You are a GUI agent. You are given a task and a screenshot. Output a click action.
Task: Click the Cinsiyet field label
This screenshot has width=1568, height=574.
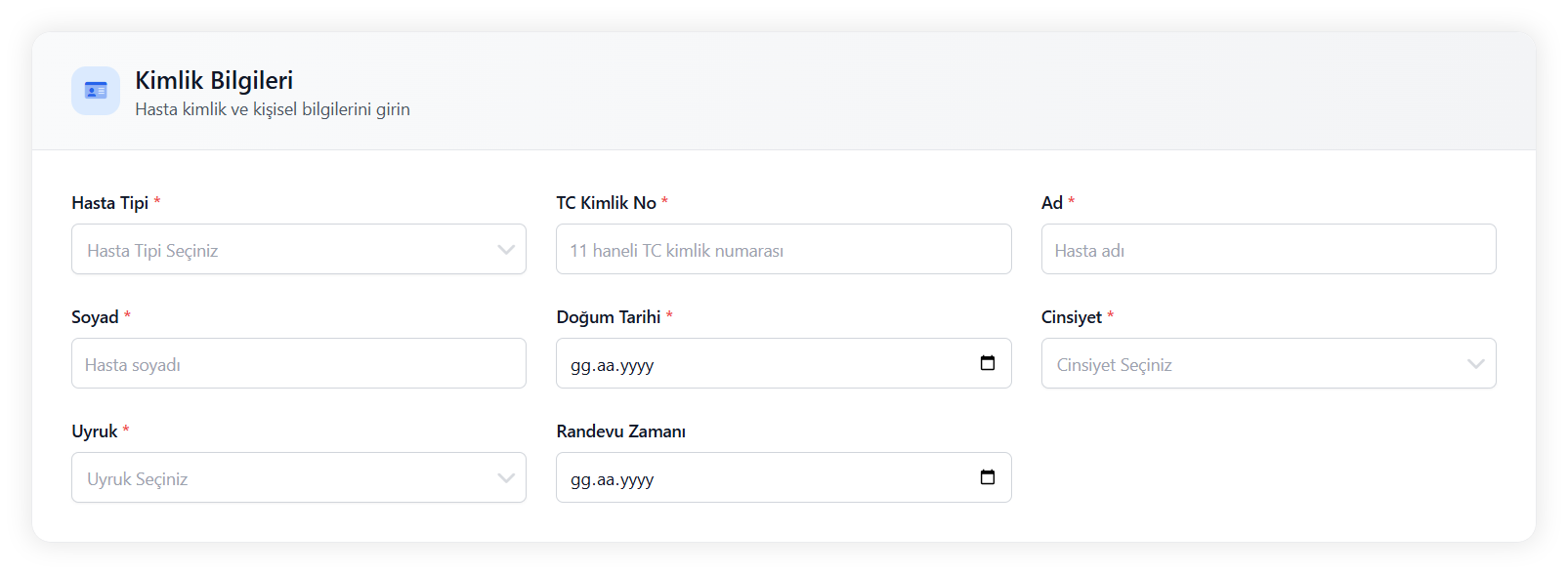pos(1071,317)
